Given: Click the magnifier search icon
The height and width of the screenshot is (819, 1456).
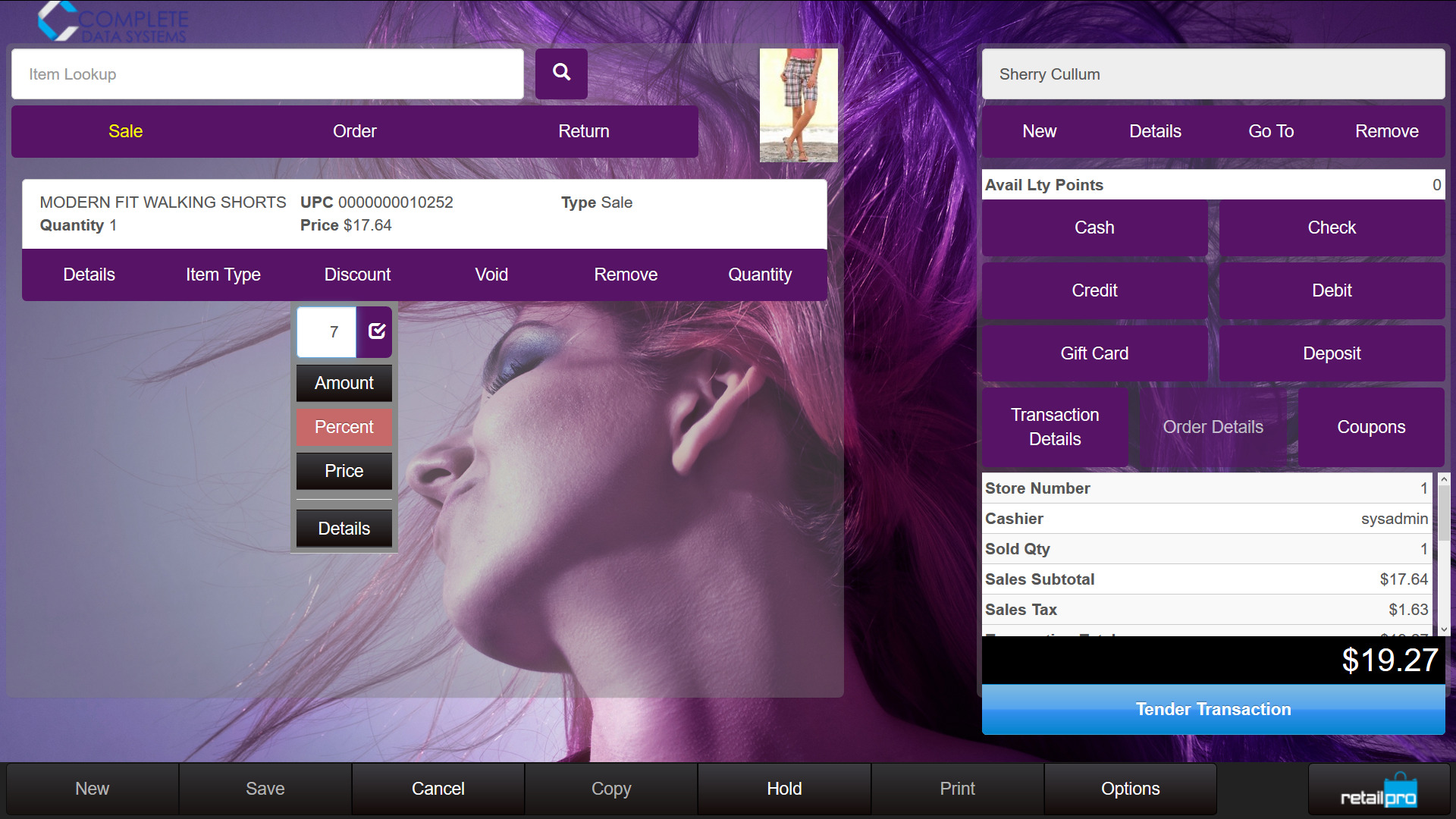Looking at the screenshot, I should point(561,74).
